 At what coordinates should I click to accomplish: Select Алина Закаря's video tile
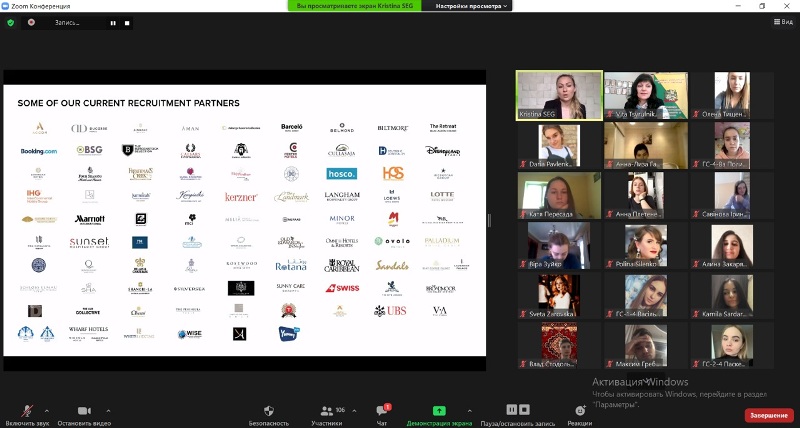(733, 245)
